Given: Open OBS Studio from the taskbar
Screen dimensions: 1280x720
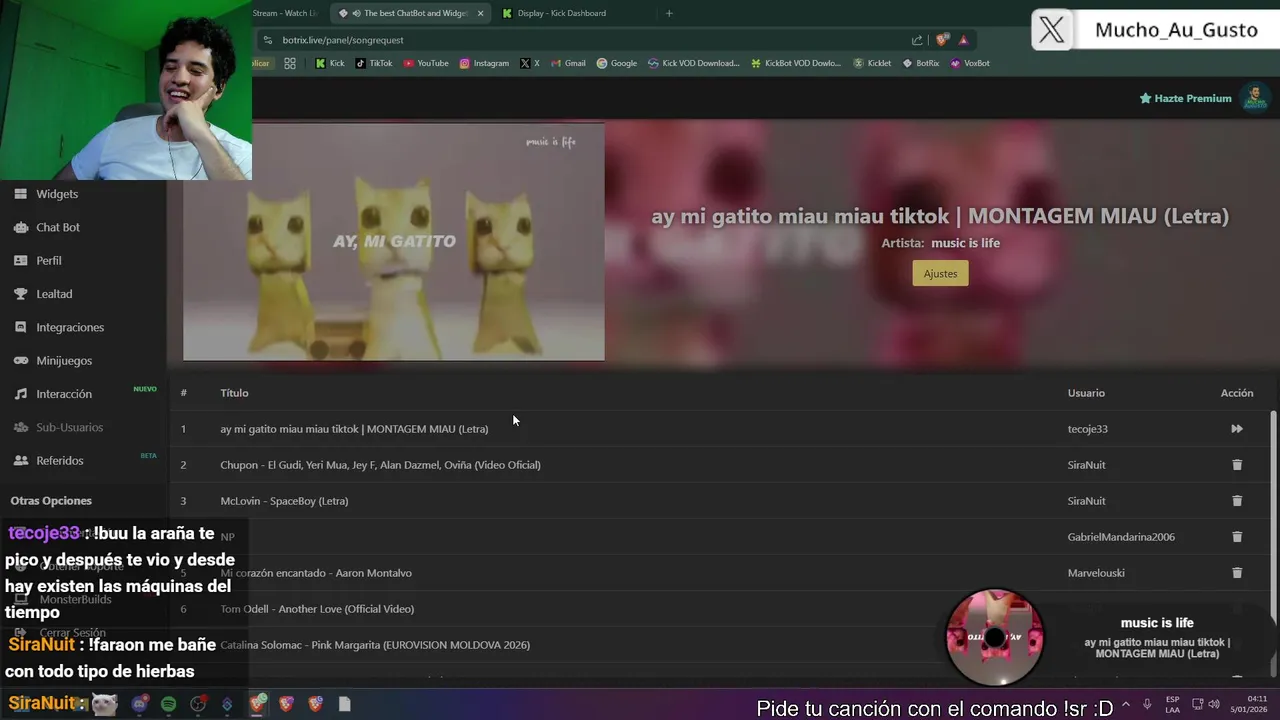Looking at the screenshot, I should 198,704.
